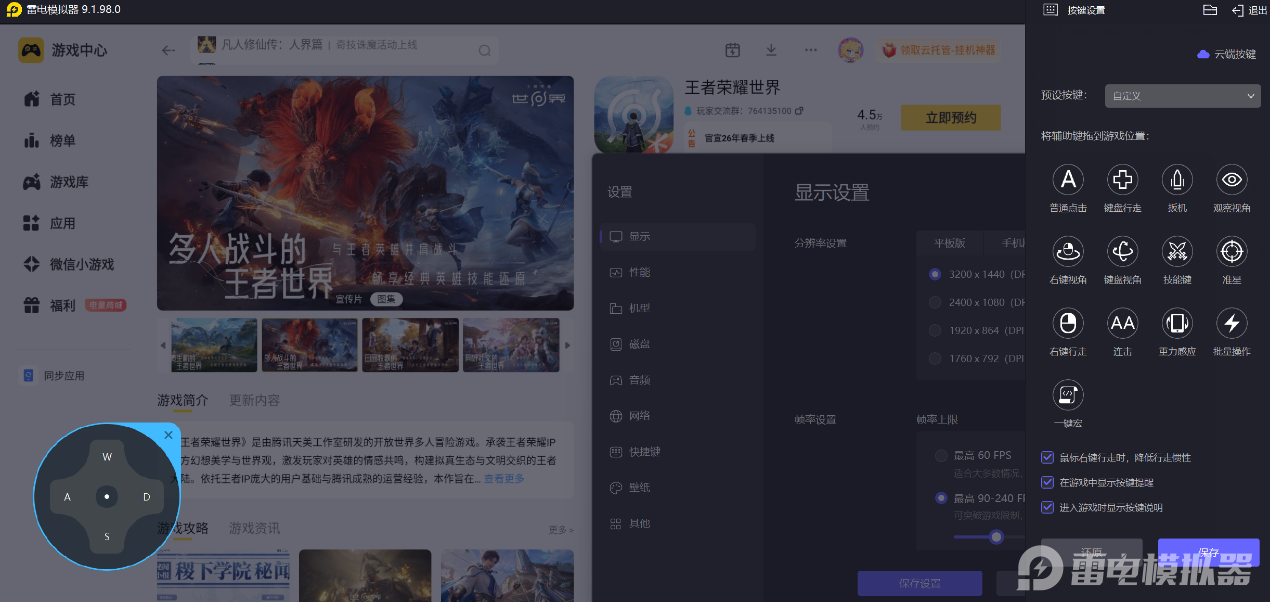Viewport: 1270px width, 602px height.
Task: Select the 普通点击 tap key icon
Action: coord(1068,180)
